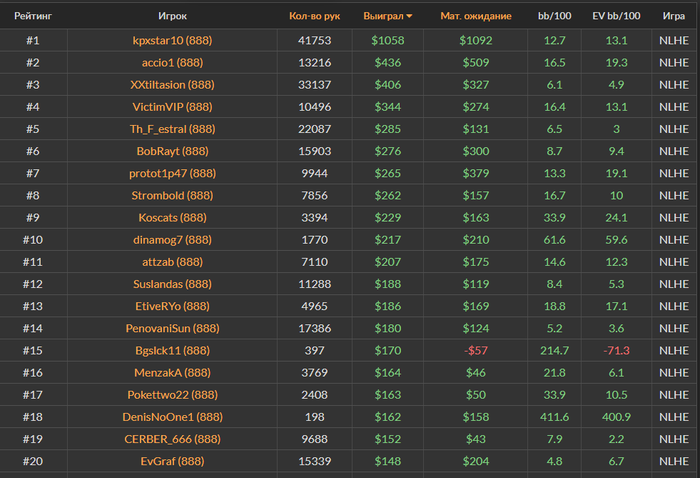Select player XXtiltasion (888)
The image size is (700, 478).
(x=172, y=84)
